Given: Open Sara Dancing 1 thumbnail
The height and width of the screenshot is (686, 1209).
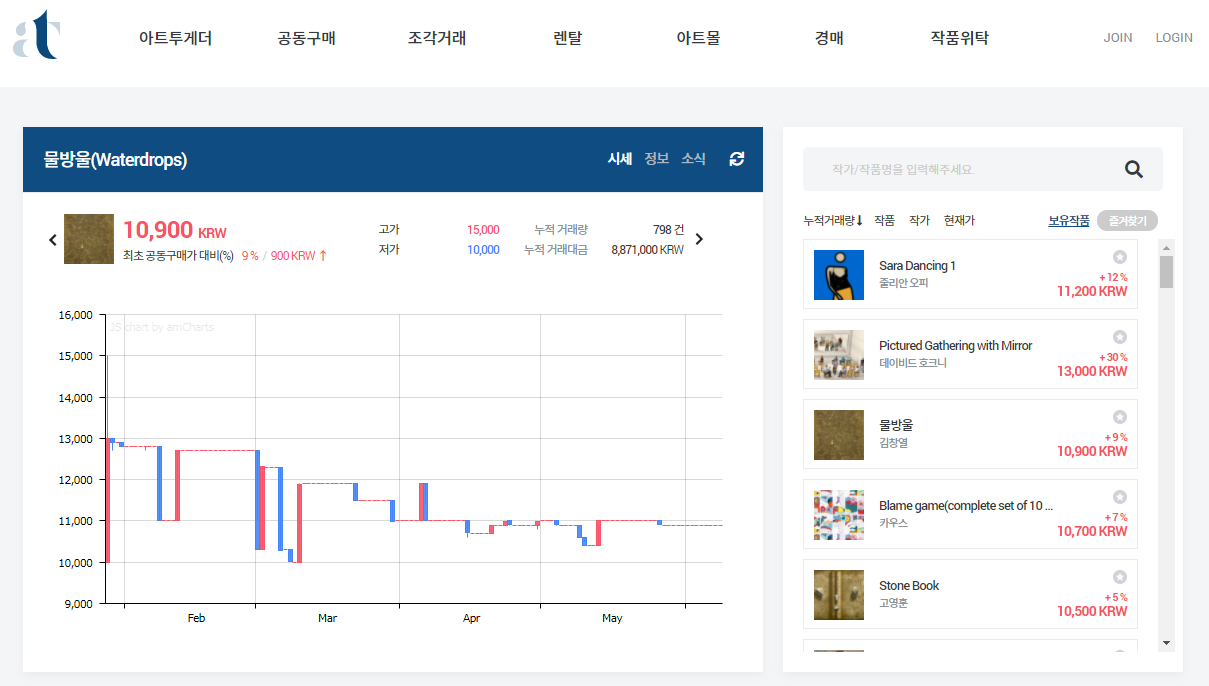Looking at the screenshot, I should tap(839, 275).
